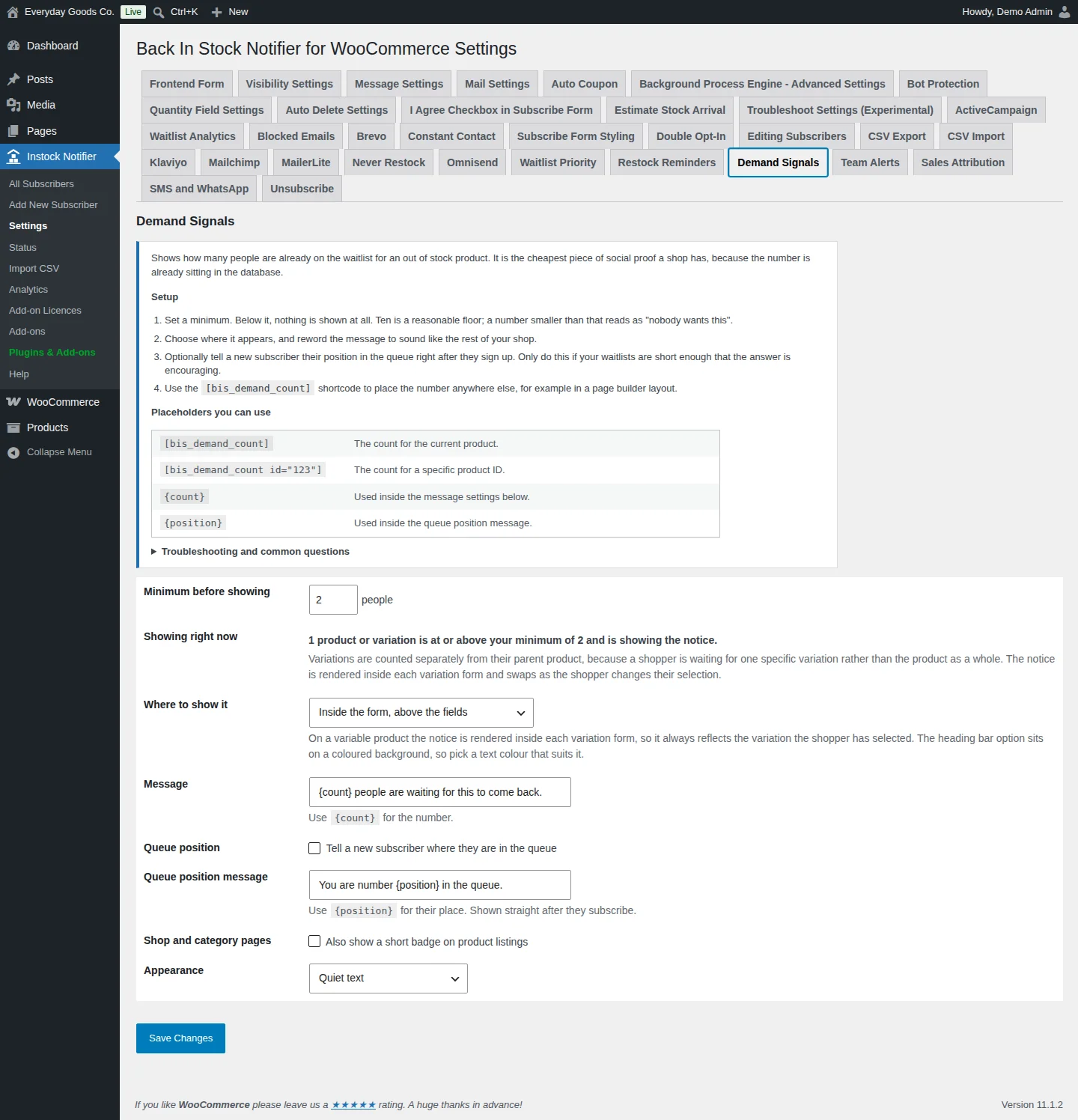1078x1120 pixels.
Task: Click the Pages icon in sidebar
Action: (13, 131)
